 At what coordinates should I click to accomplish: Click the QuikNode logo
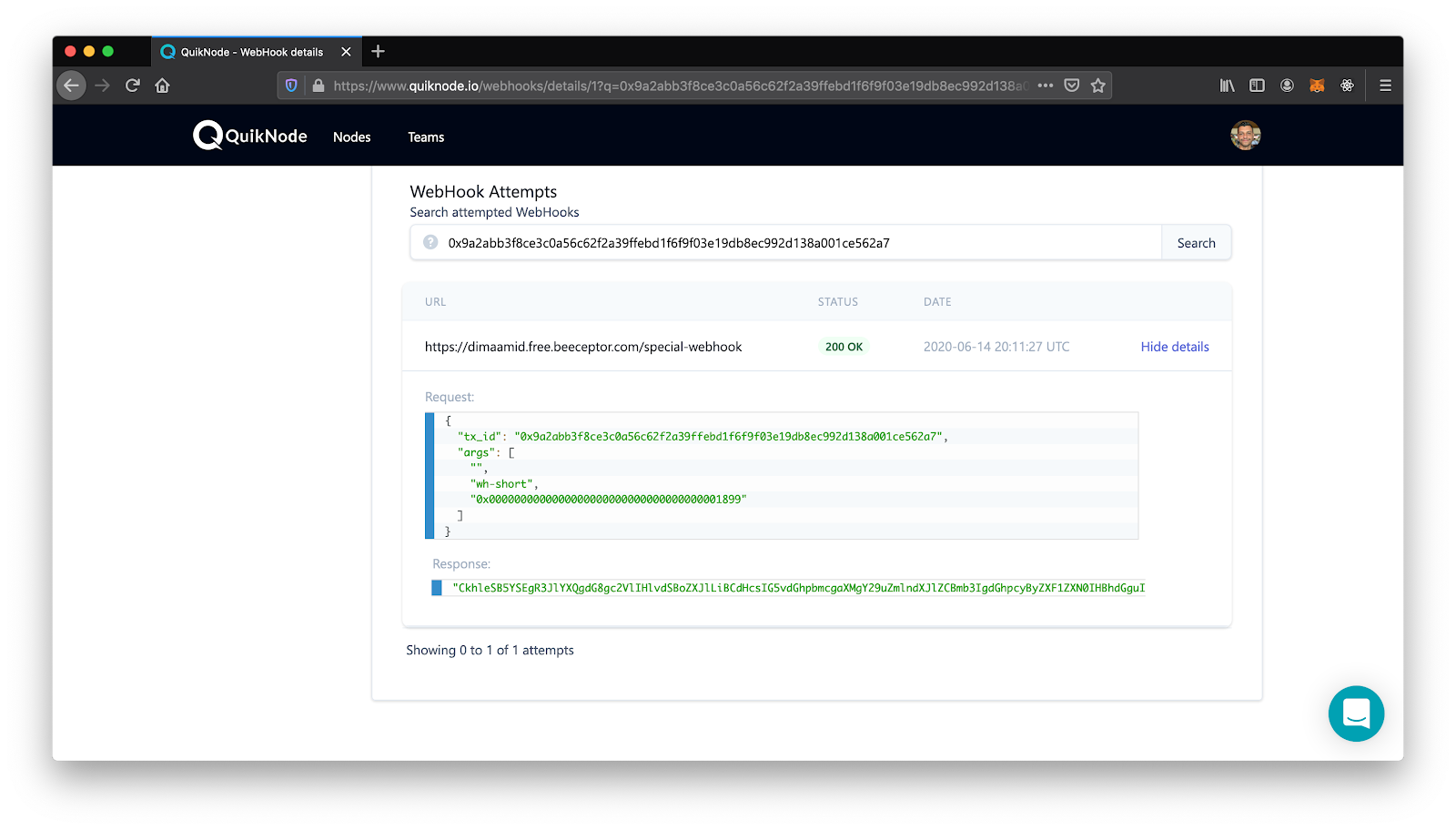coord(250,136)
